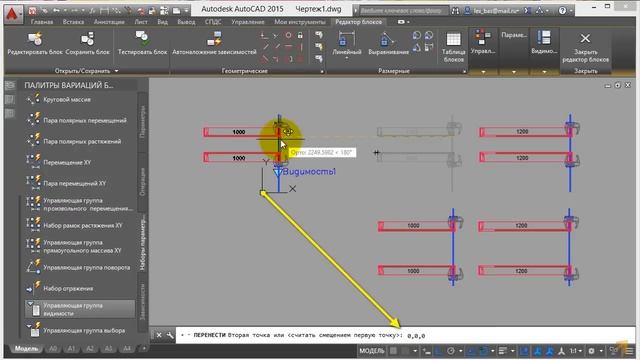Open the Управление ribbon tab

point(248,22)
